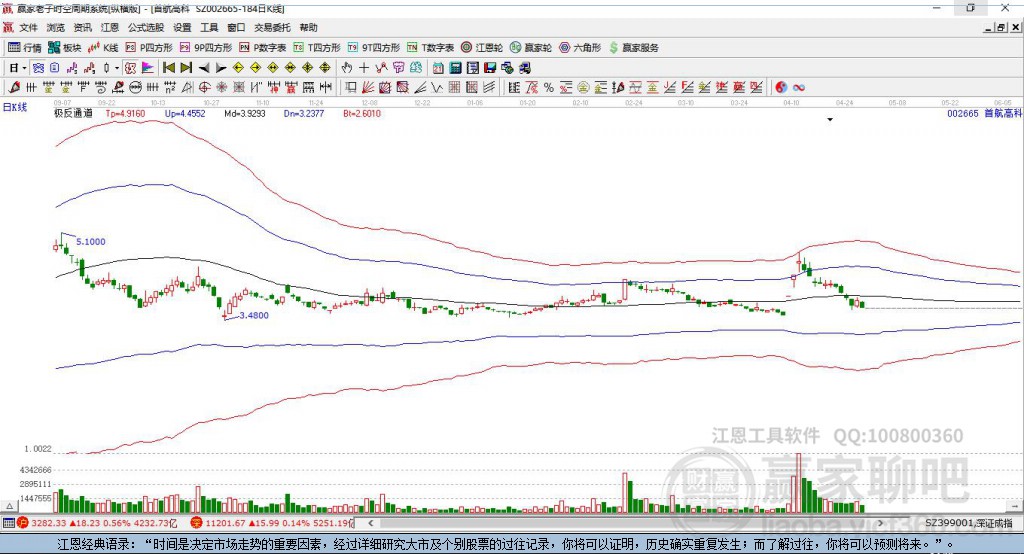Open the 赢家轮 wheel tool
This screenshot has height=554, width=1024.
[531, 48]
